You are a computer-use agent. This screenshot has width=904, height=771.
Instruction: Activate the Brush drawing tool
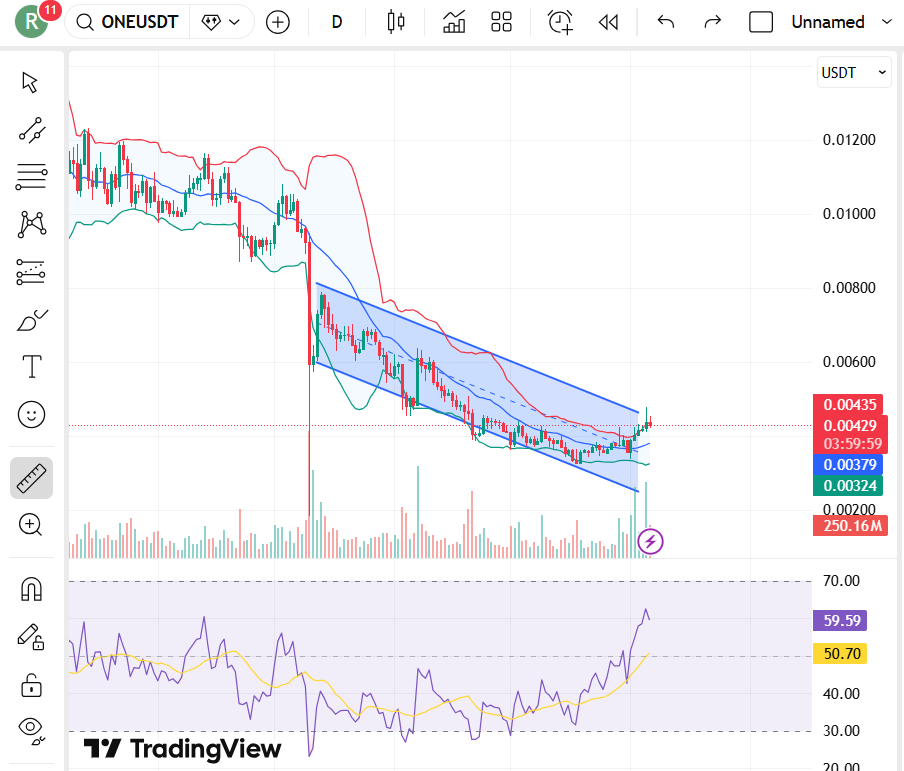[x=31, y=320]
